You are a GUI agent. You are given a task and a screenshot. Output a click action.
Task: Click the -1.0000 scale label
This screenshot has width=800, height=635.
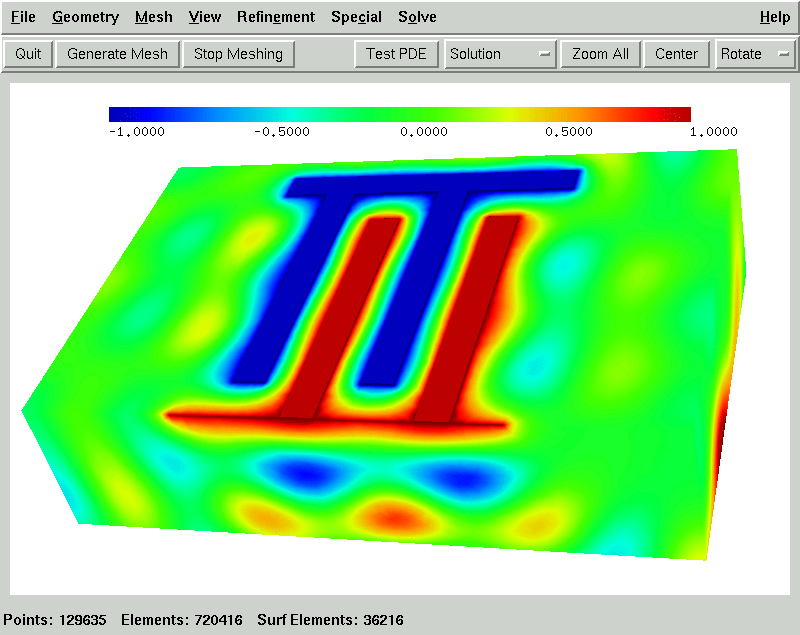tap(137, 132)
